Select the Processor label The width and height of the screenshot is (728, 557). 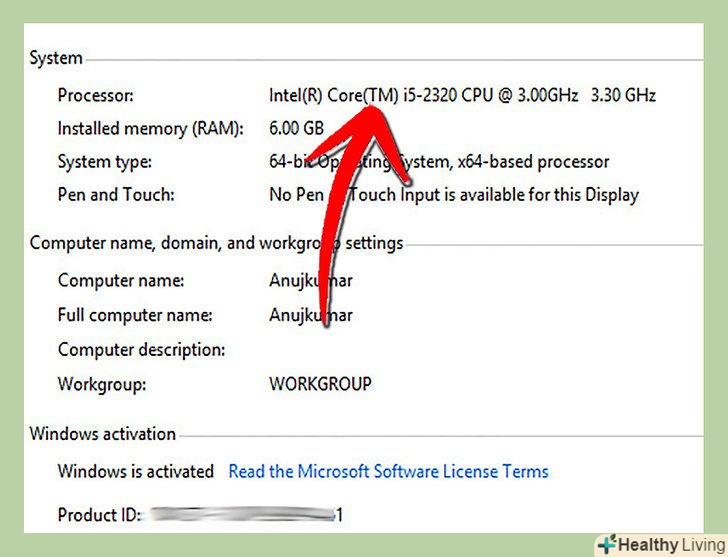[95, 95]
